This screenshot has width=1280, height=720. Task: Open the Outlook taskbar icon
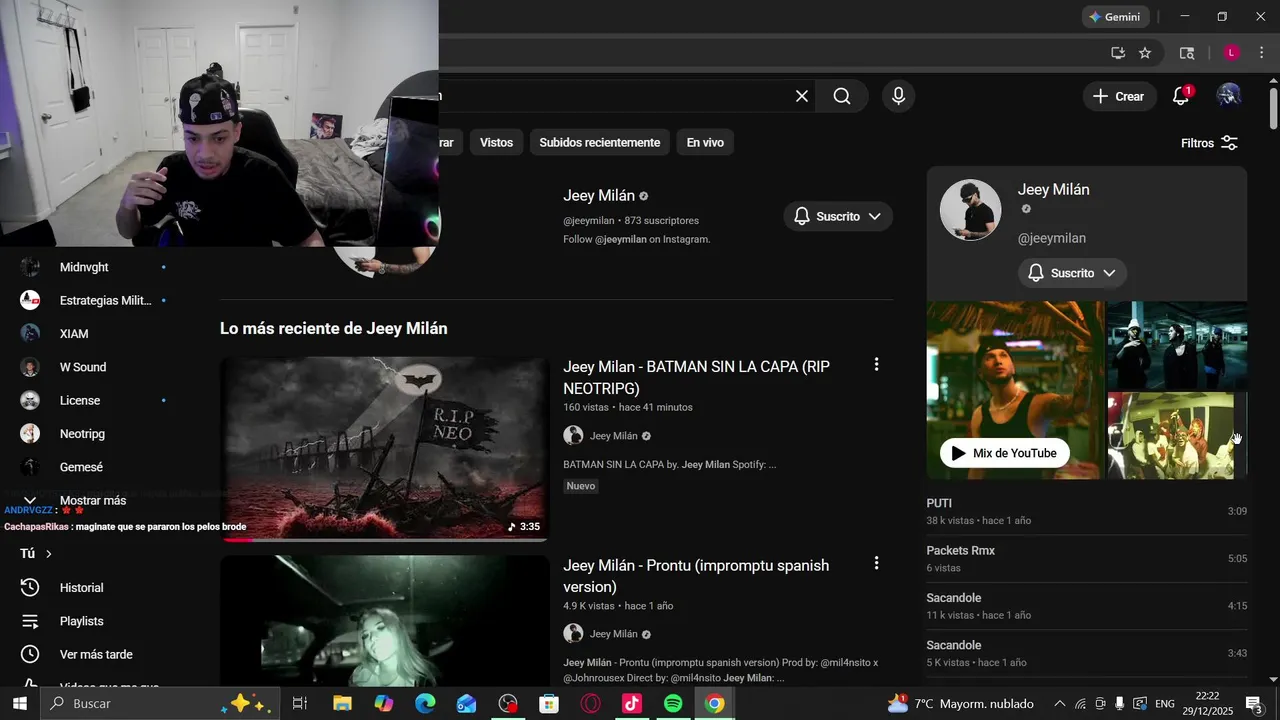pos(466,704)
